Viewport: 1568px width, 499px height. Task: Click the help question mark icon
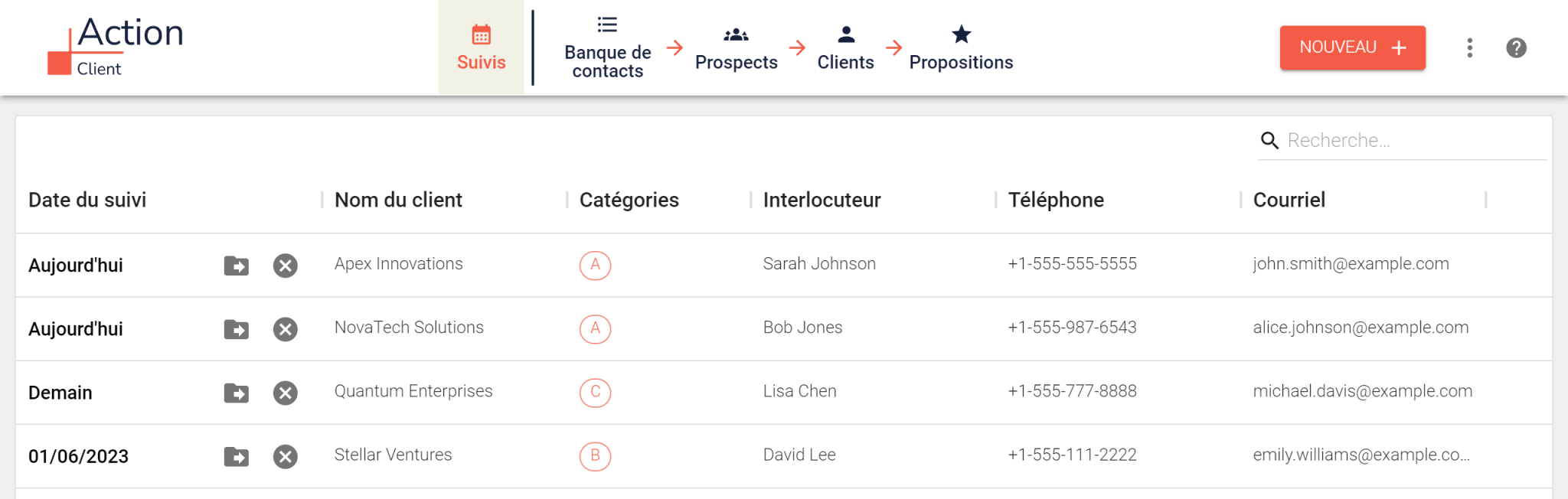1516,47
